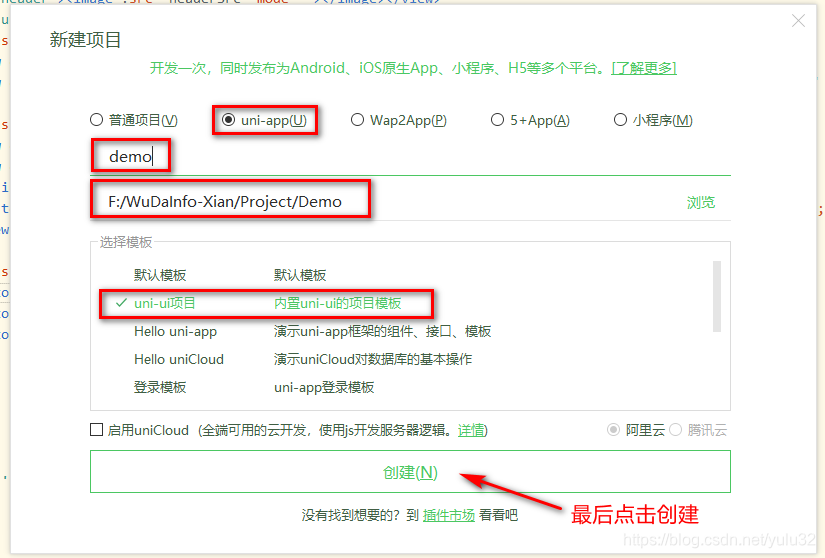Viewport: 825px width, 558px height.
Task: Click the 演示uni-app框架的组件、接口、模板 description
Action: tap(383, 331)
